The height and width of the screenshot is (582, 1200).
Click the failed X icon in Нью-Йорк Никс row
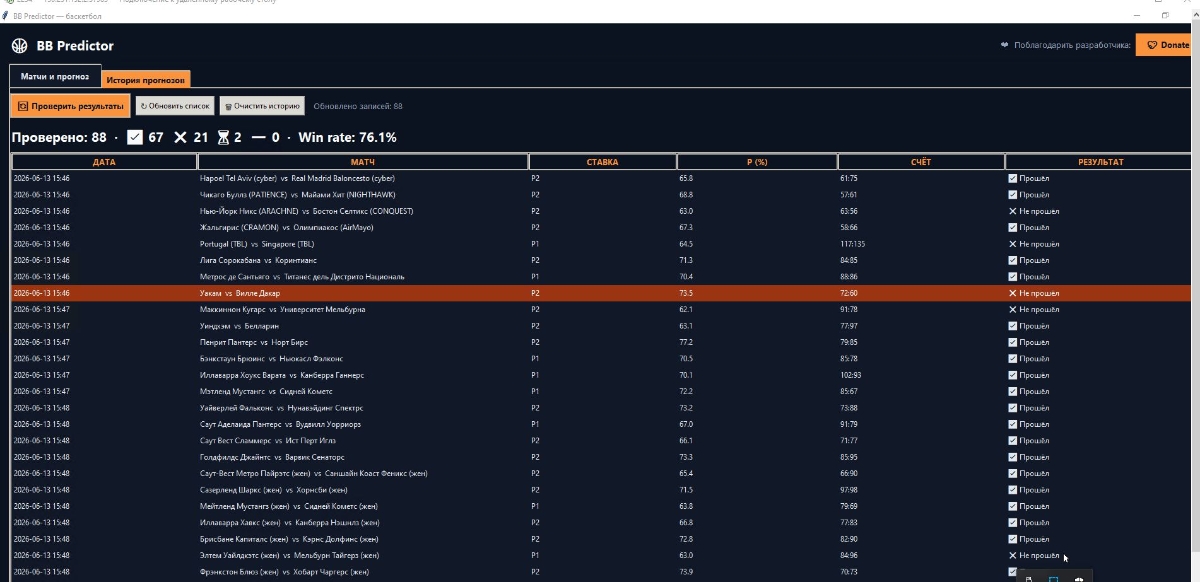coord(1013,211)
